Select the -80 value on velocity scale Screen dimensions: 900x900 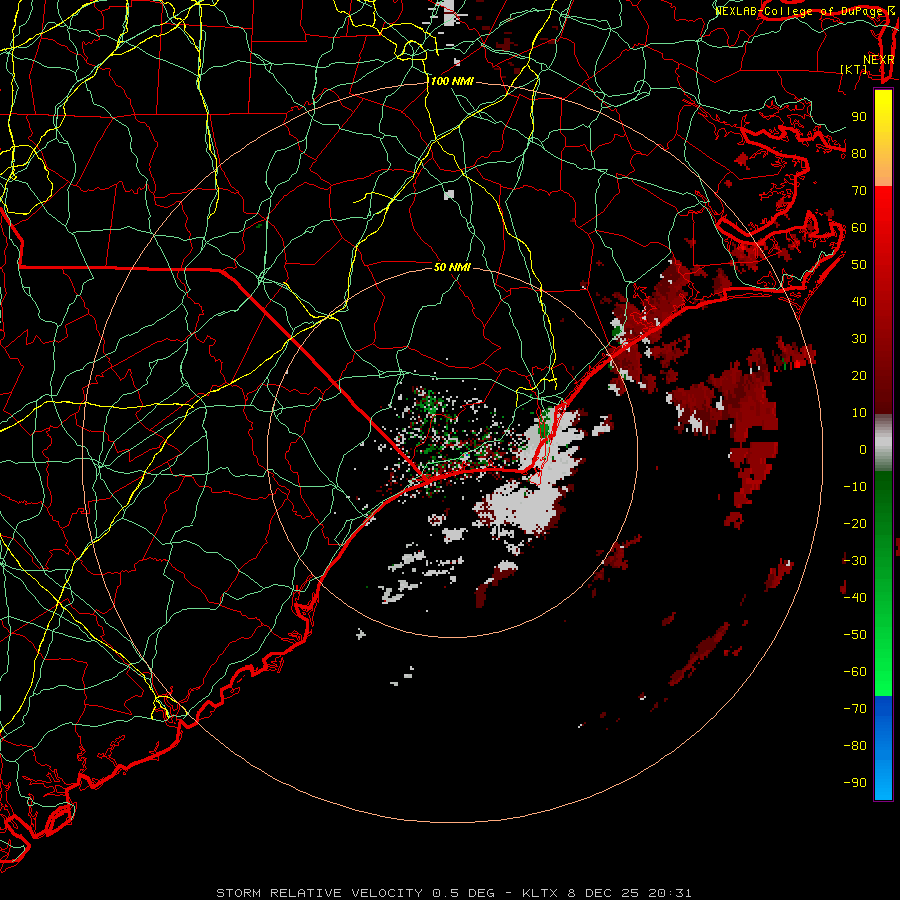(x=855, y=746)
